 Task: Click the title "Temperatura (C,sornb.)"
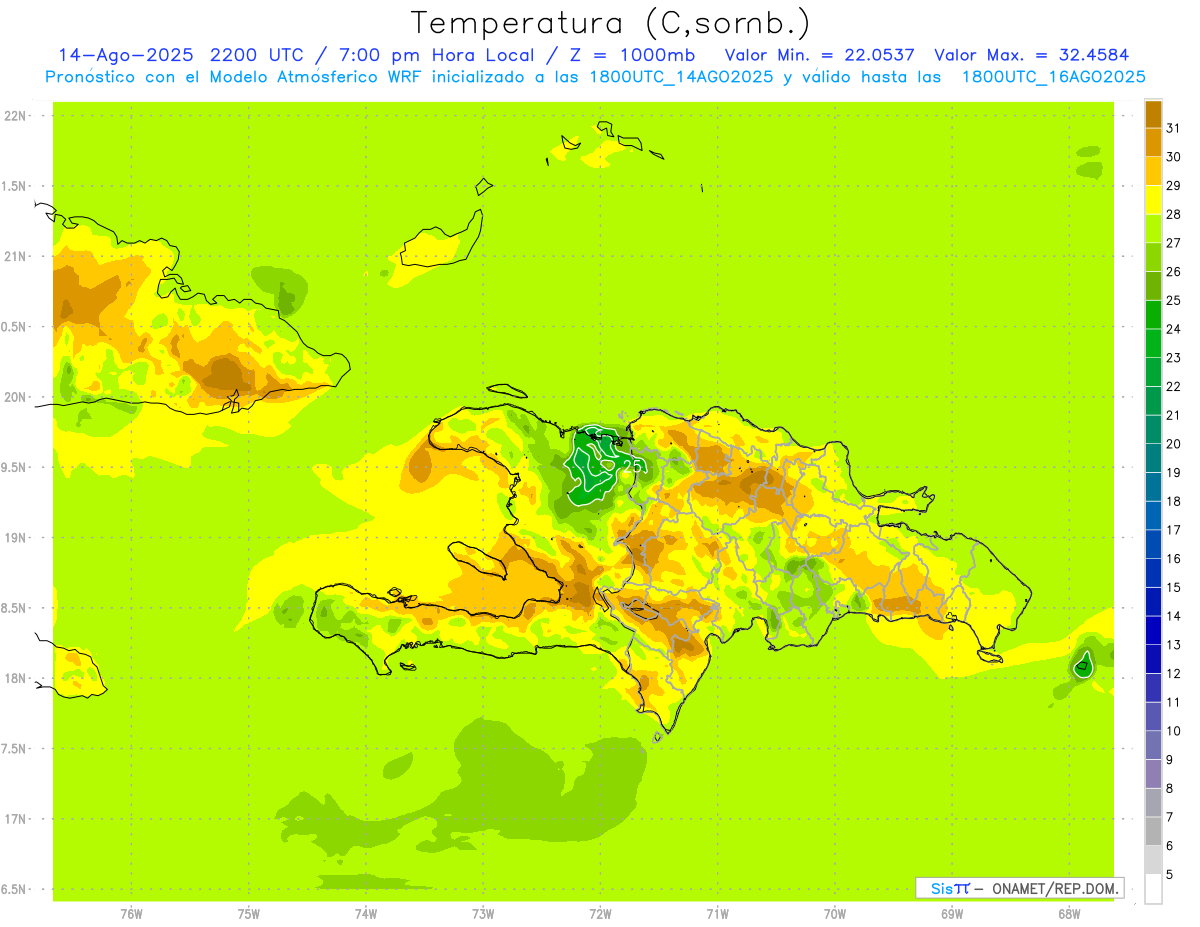click(611, 22)
